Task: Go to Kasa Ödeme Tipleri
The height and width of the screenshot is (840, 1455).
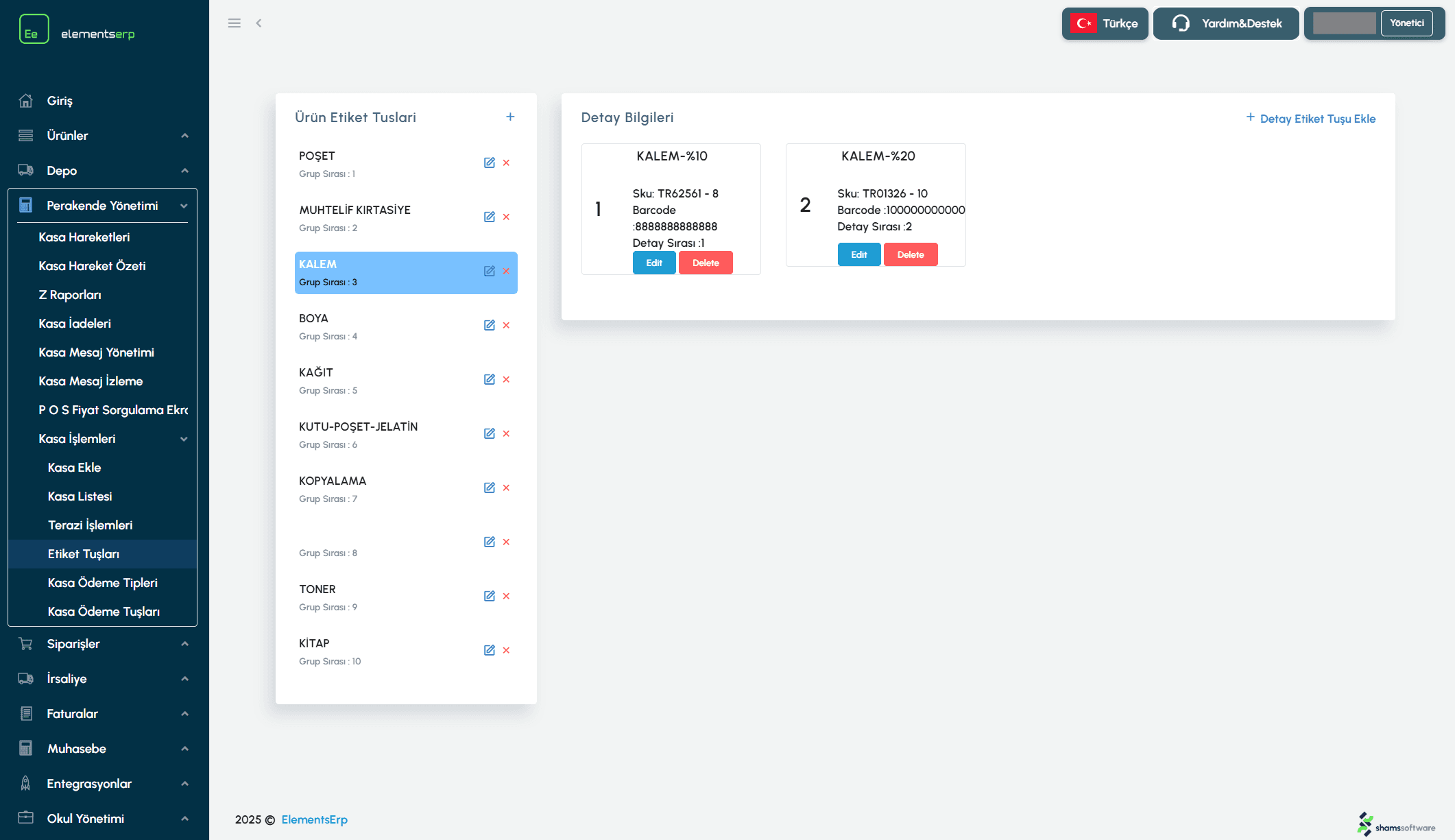Action: [103, 583]
